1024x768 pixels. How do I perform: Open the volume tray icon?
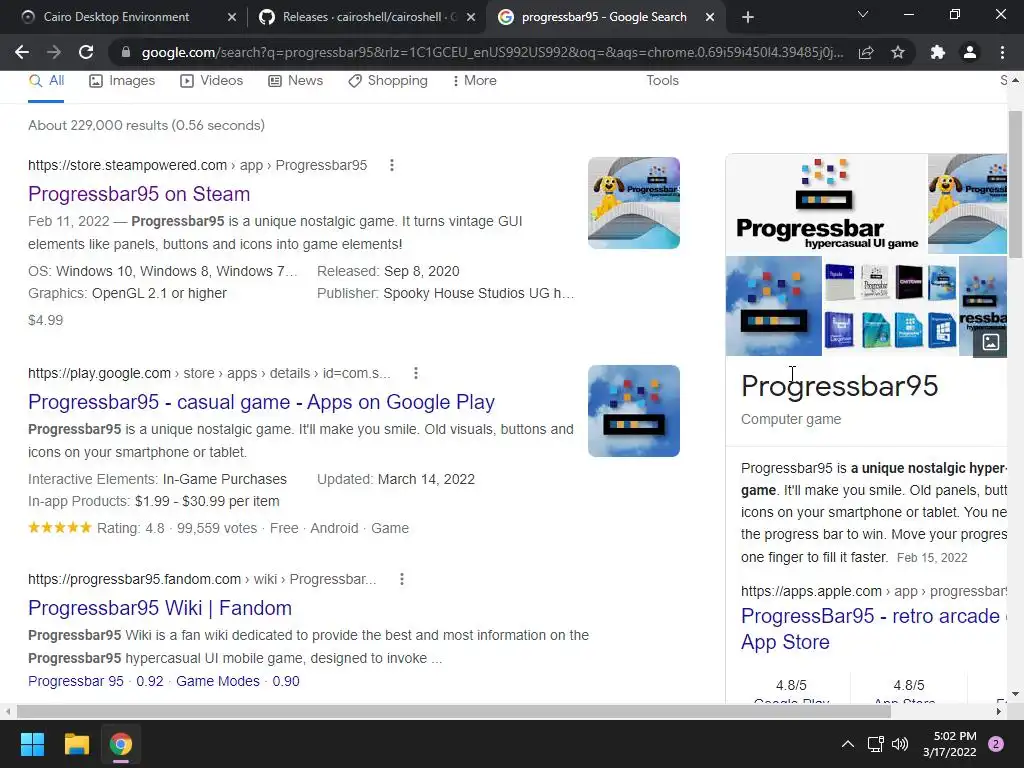click(900, 744)
